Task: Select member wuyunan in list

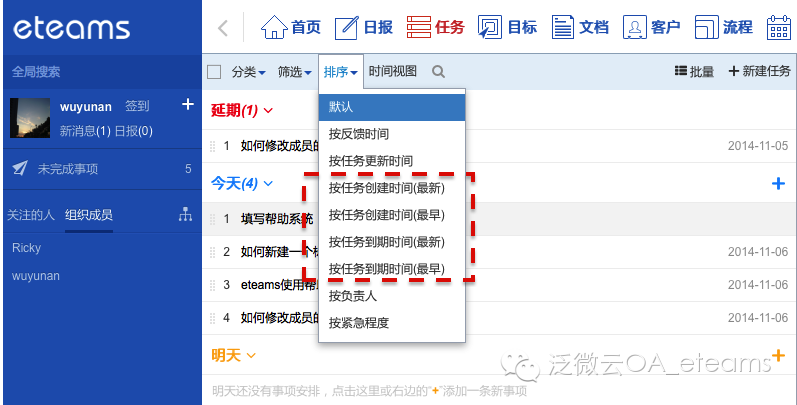Action: 36,276
